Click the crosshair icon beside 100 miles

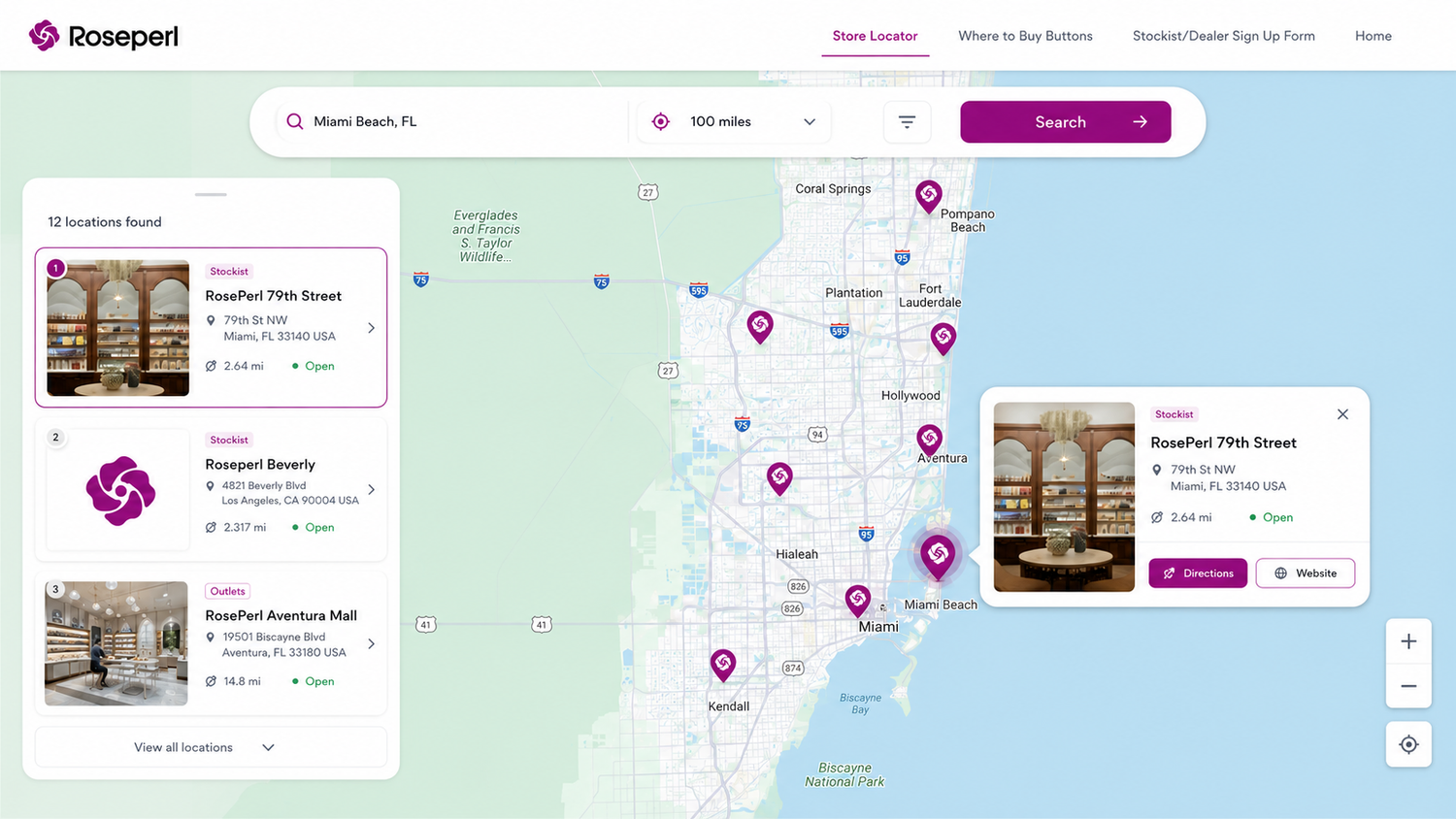point(661,121)
